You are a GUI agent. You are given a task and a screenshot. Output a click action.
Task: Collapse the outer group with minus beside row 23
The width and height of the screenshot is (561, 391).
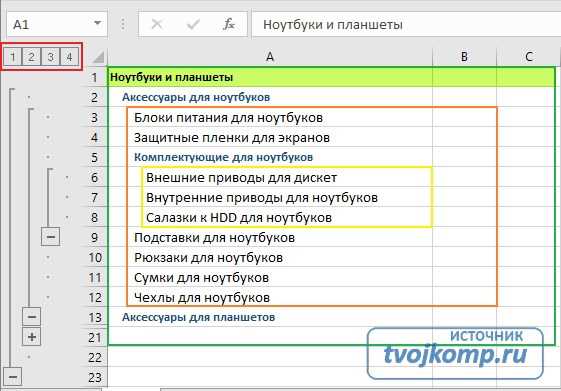(x=13, y=377)
